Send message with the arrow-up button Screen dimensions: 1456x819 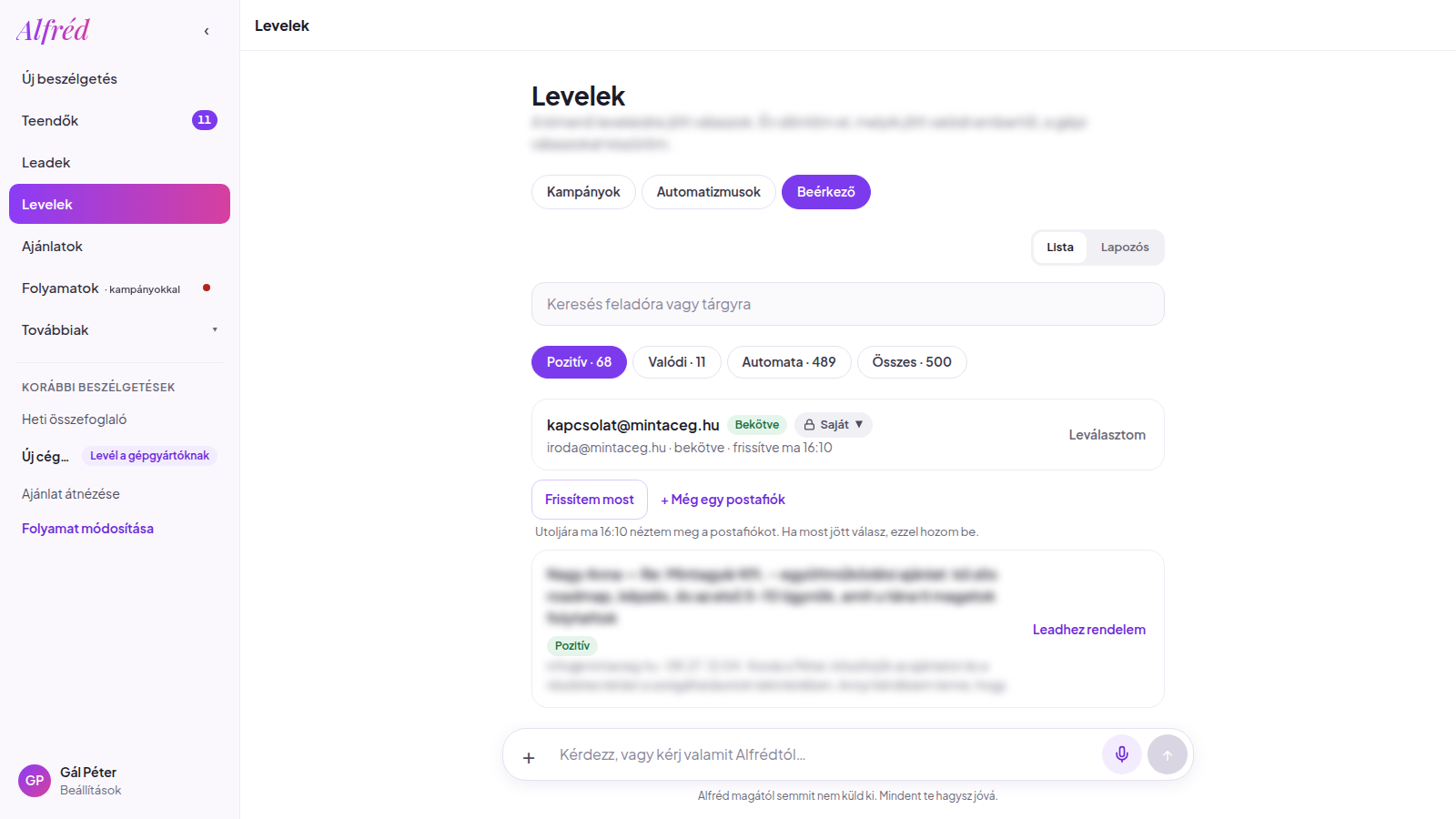click(x=1168, y=754)
